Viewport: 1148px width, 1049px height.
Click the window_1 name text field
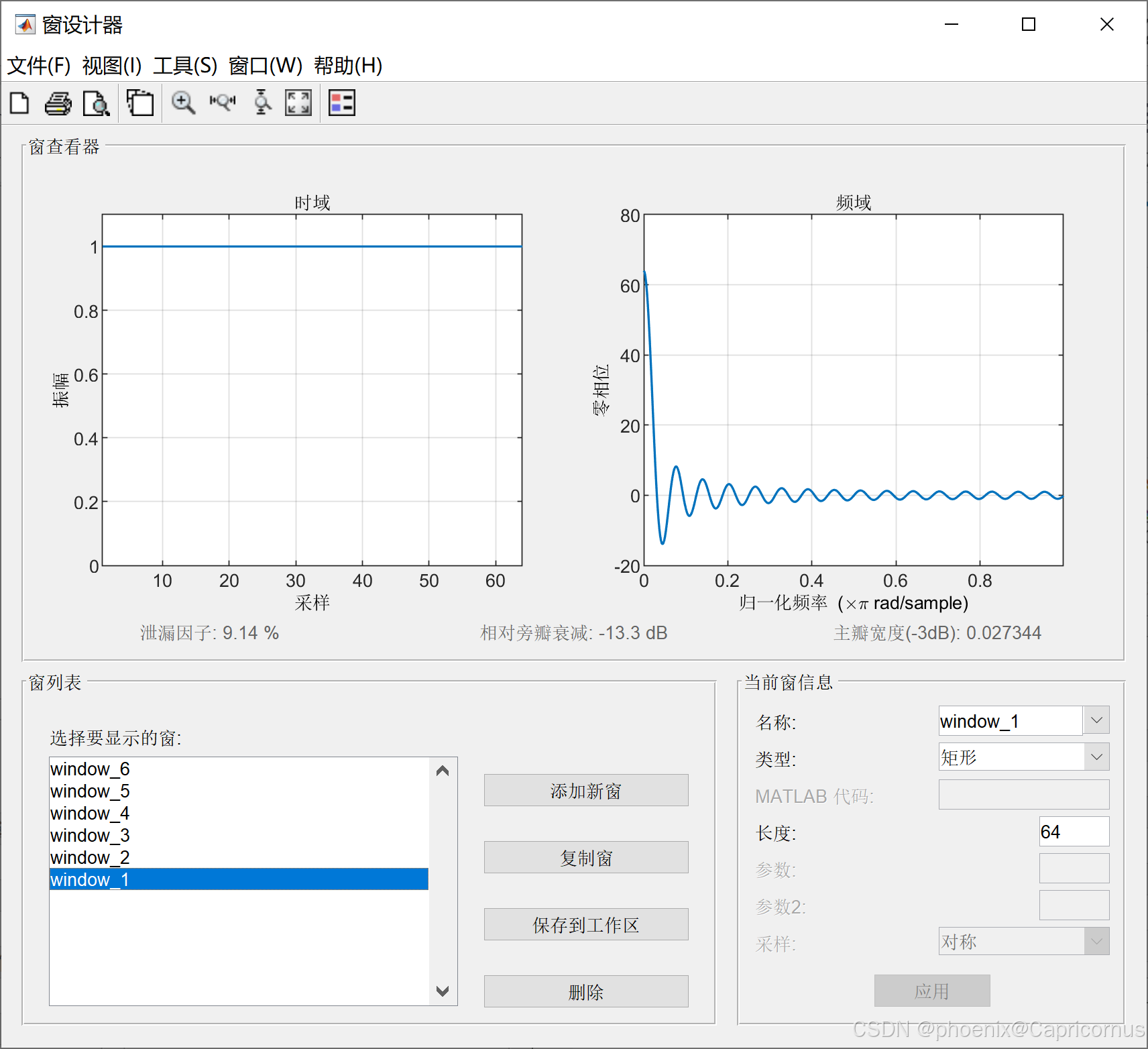1011,721
